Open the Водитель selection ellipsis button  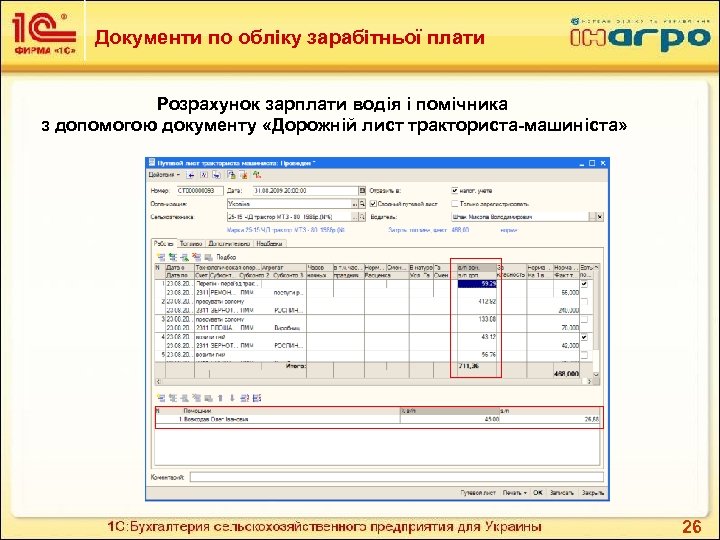(x=592, y=217)
